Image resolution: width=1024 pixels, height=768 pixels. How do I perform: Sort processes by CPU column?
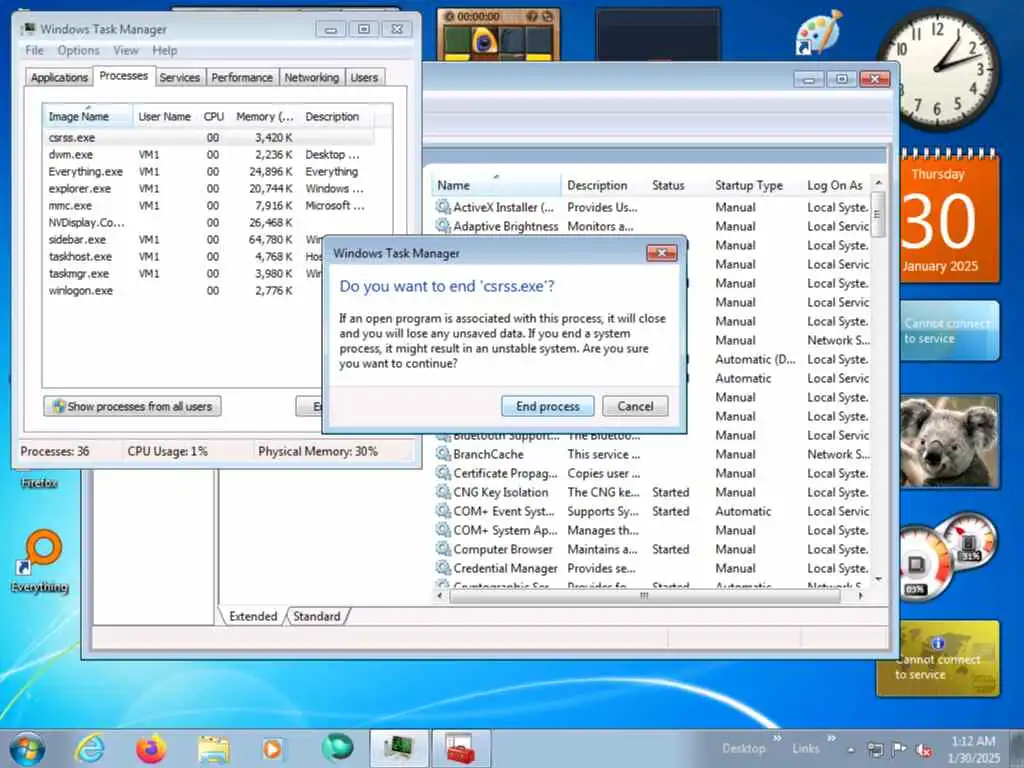tap(214, 116)
